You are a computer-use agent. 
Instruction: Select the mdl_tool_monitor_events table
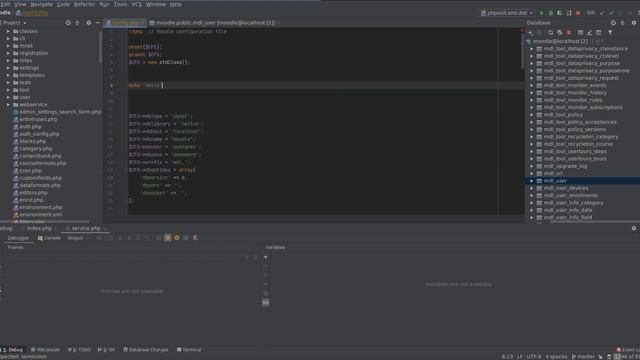(x=575, y=85)
